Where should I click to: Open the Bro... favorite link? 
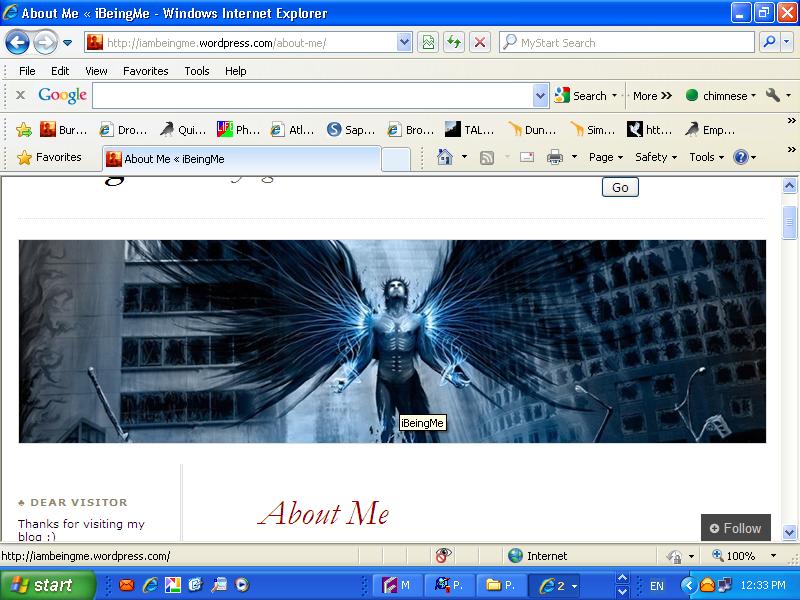coord(411,130)
